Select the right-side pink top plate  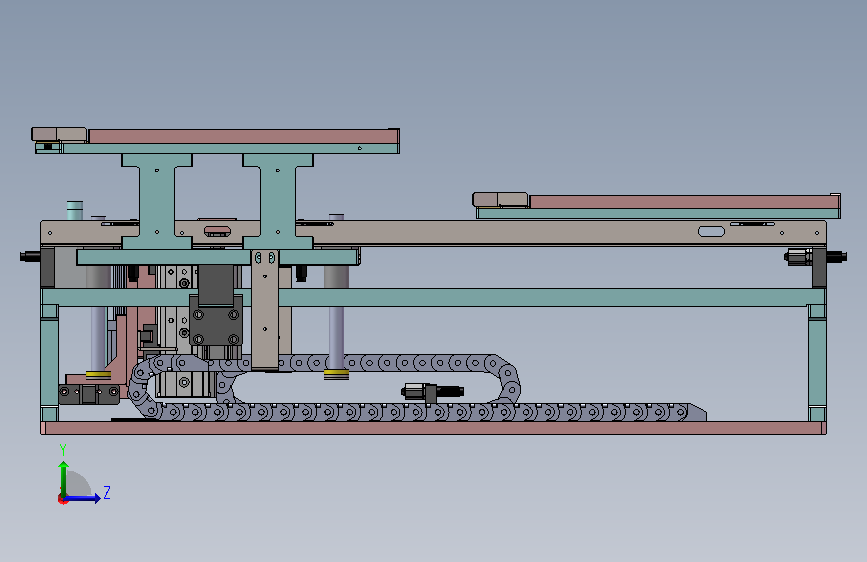tap(685, 201)
